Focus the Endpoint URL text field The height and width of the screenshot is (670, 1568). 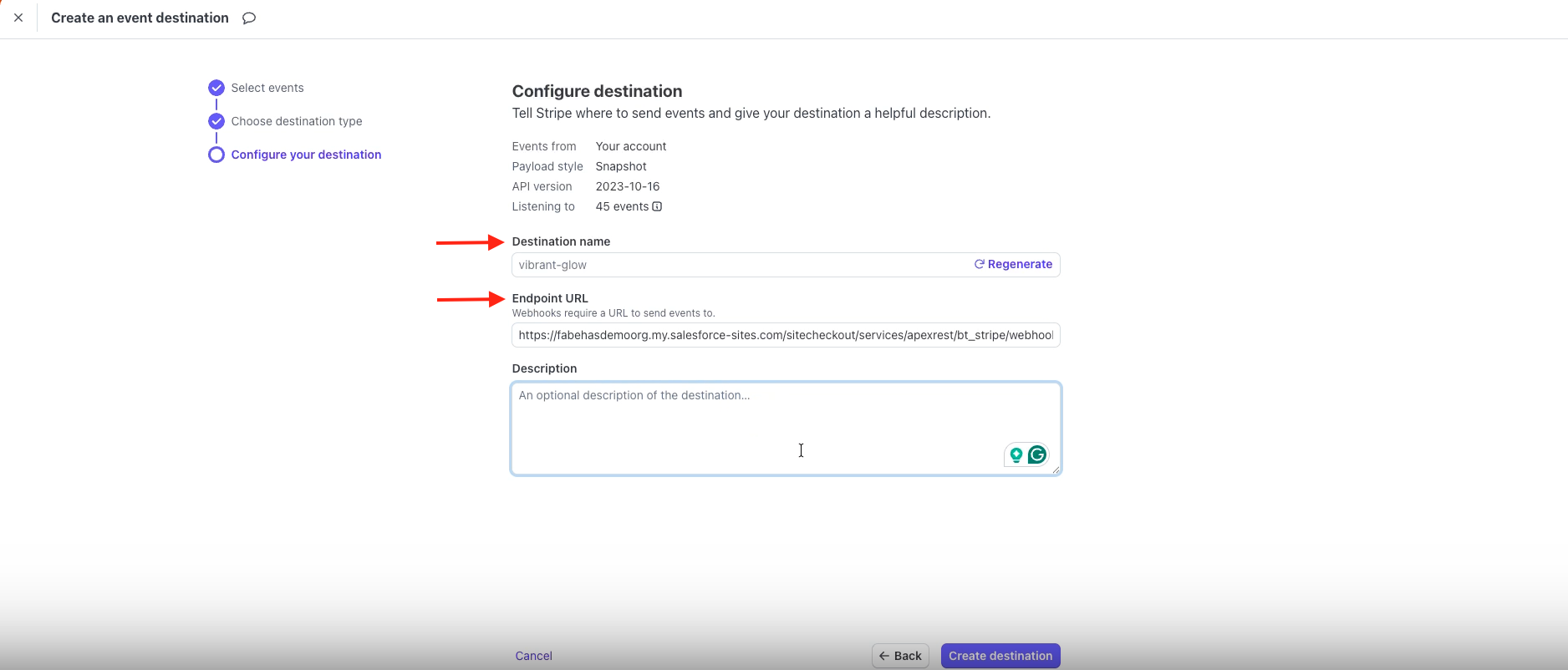pos(785,335)
